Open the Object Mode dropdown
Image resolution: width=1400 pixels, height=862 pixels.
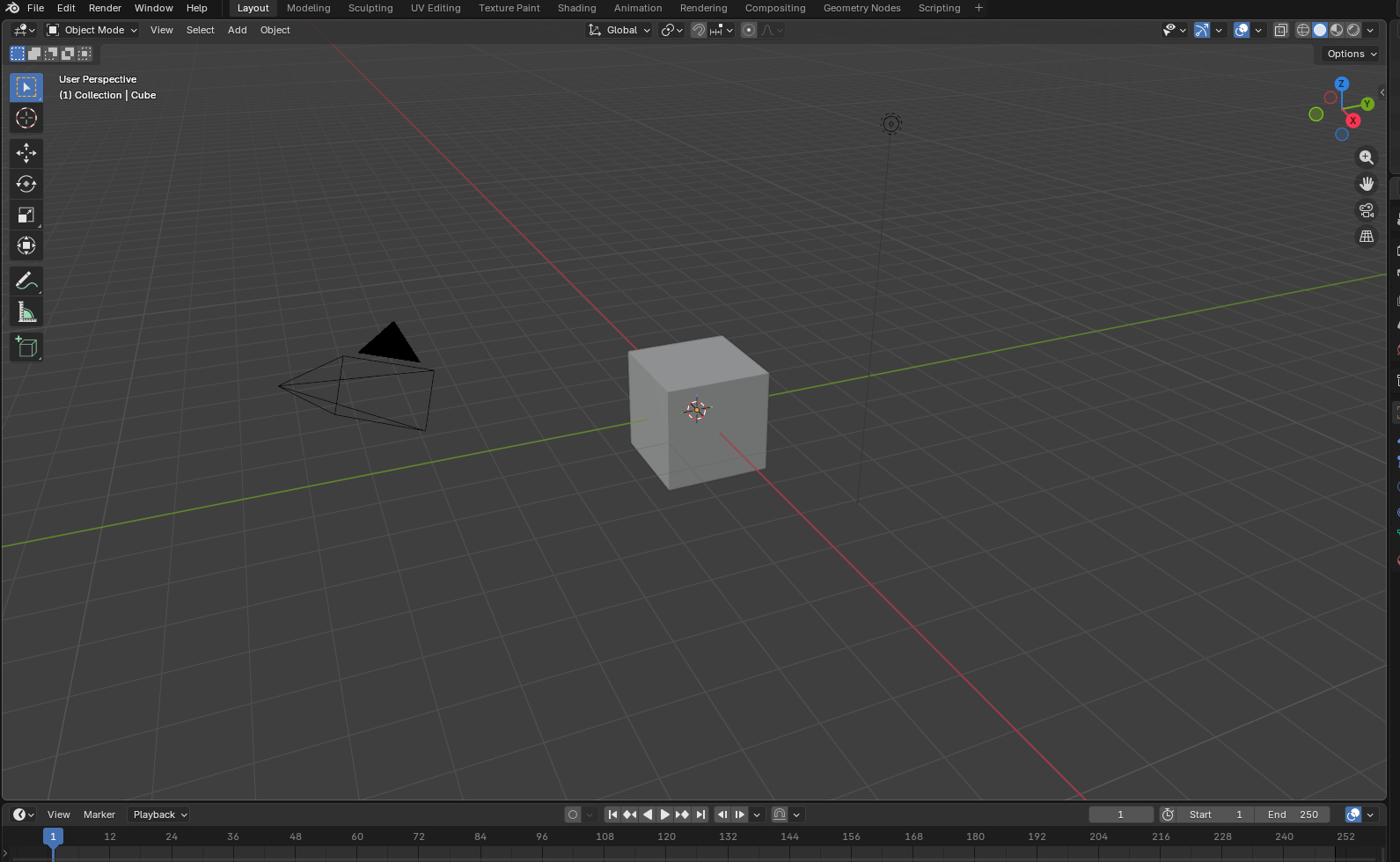92,30
